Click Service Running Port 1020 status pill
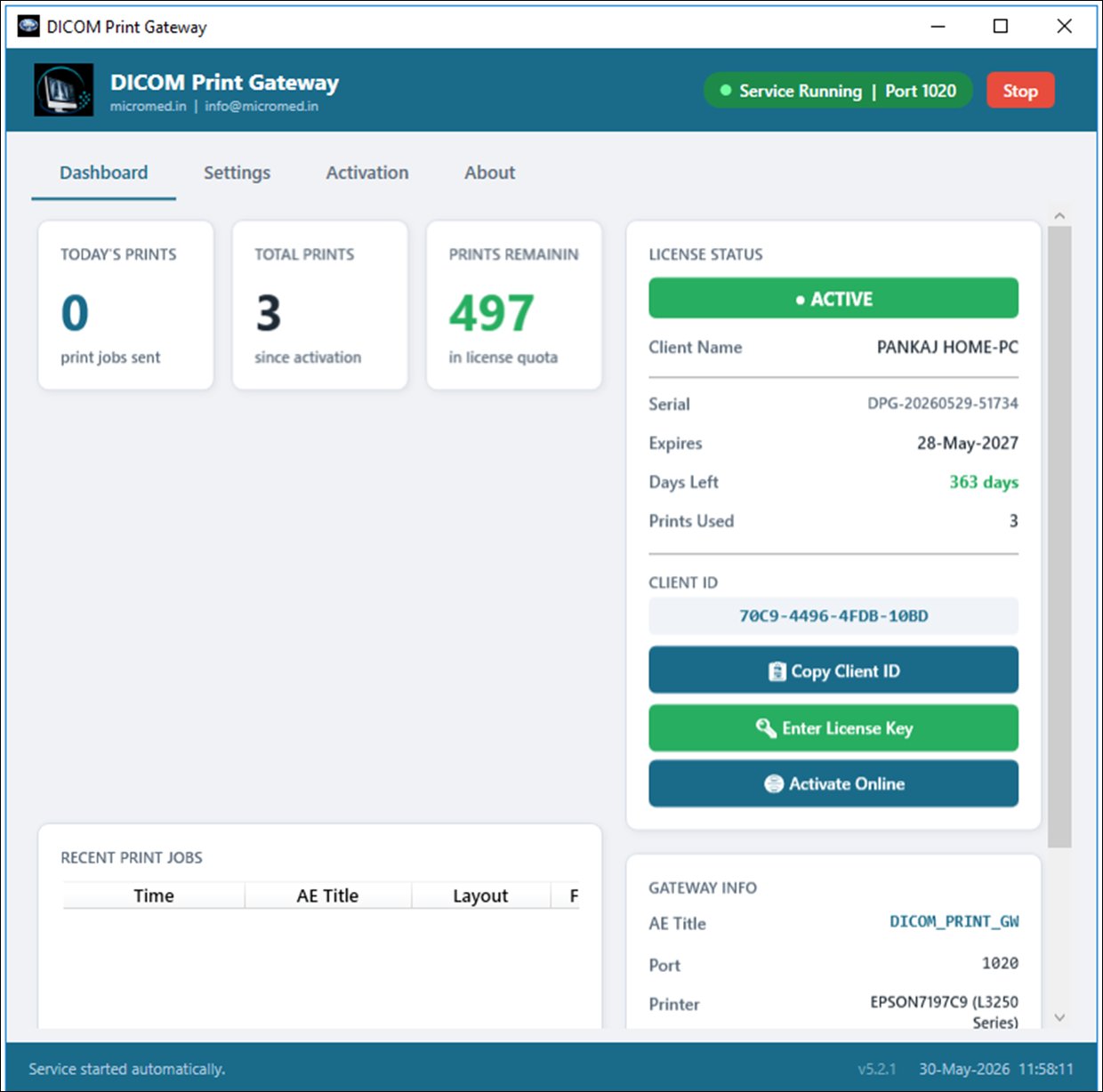Image resolution: width=1103 pixels, height=1092 pixels. (838, 91)
